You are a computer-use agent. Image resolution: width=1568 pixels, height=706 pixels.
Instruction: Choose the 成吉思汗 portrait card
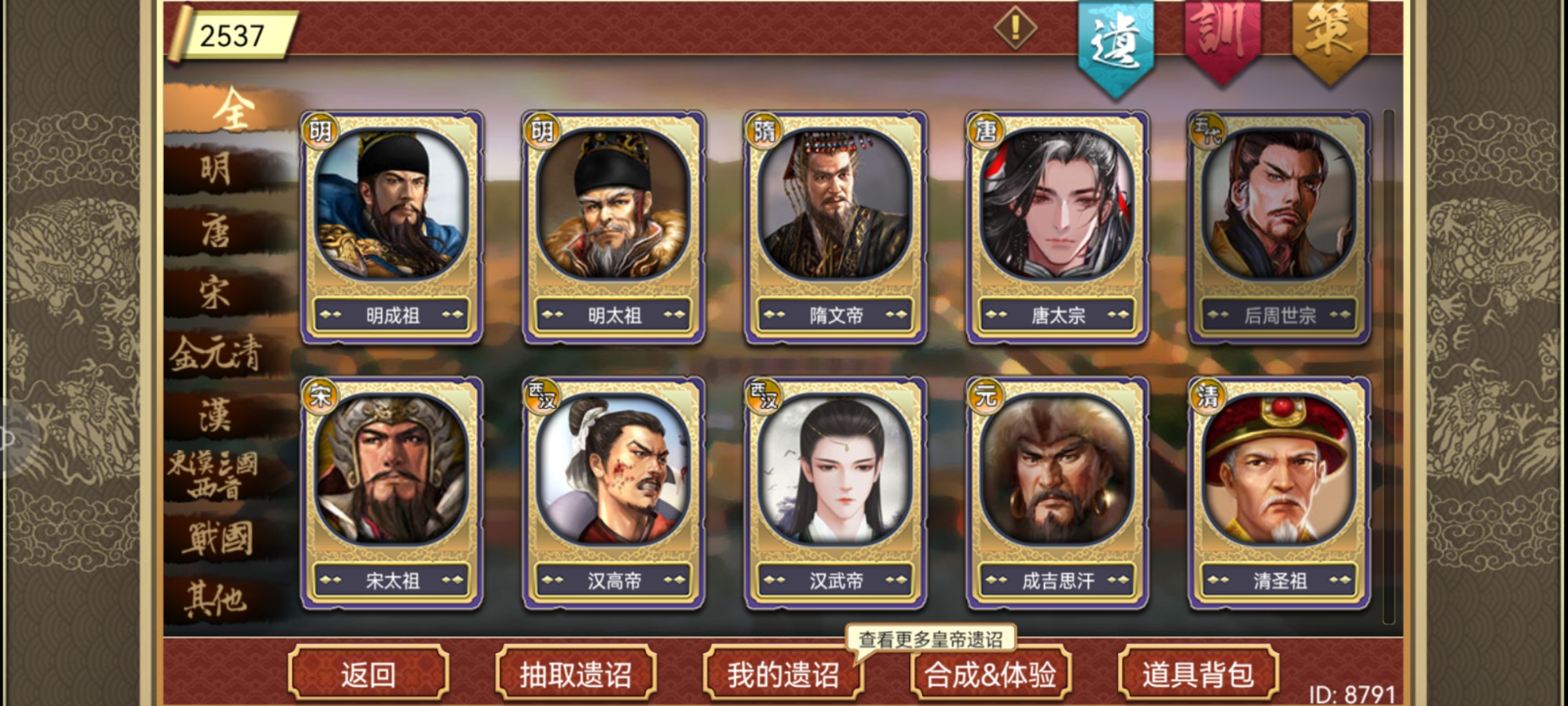1057,493
